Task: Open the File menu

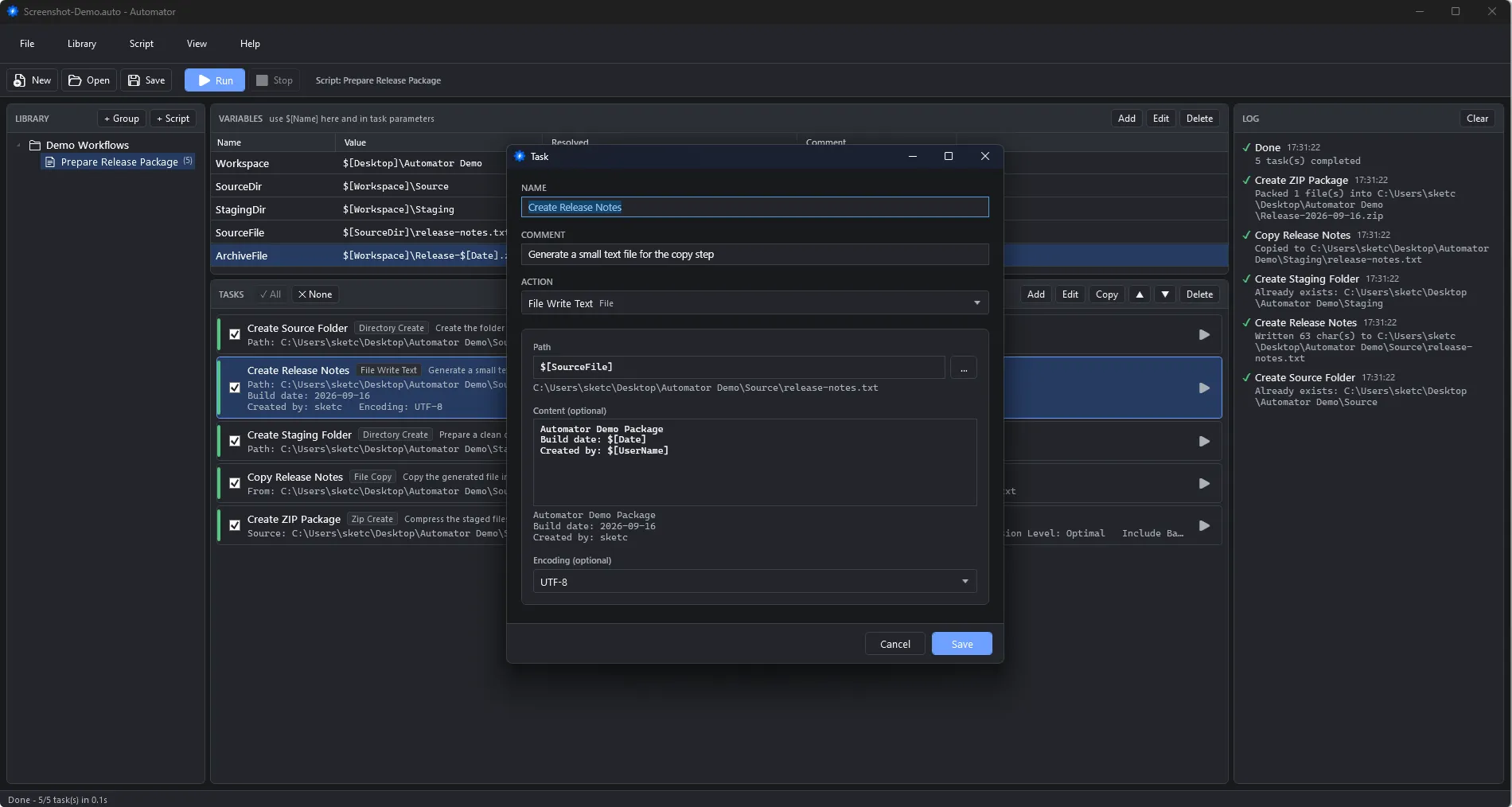Action: tap(27, 44)
